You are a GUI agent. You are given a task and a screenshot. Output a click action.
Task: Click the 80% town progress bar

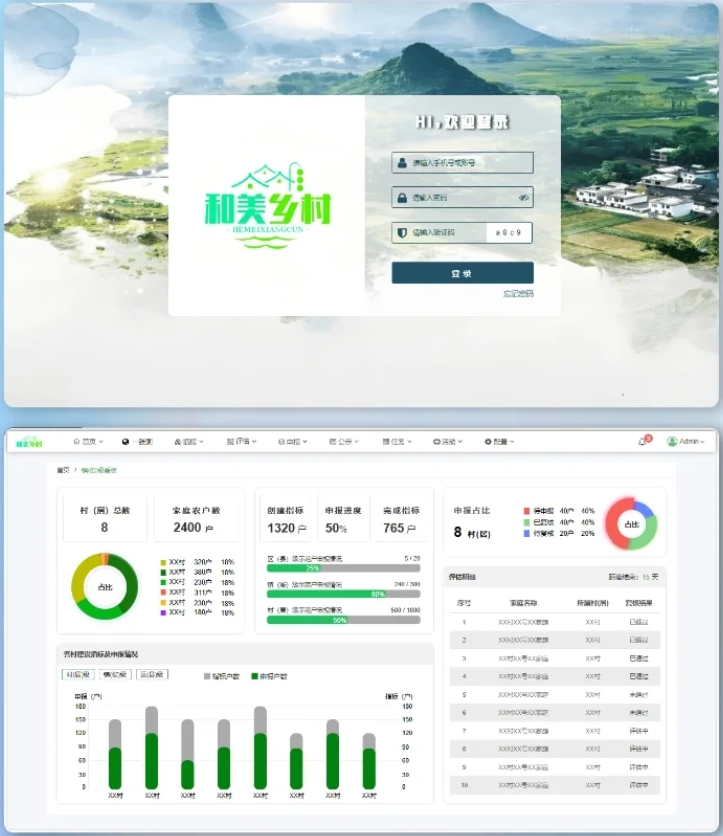coord(343,594)
